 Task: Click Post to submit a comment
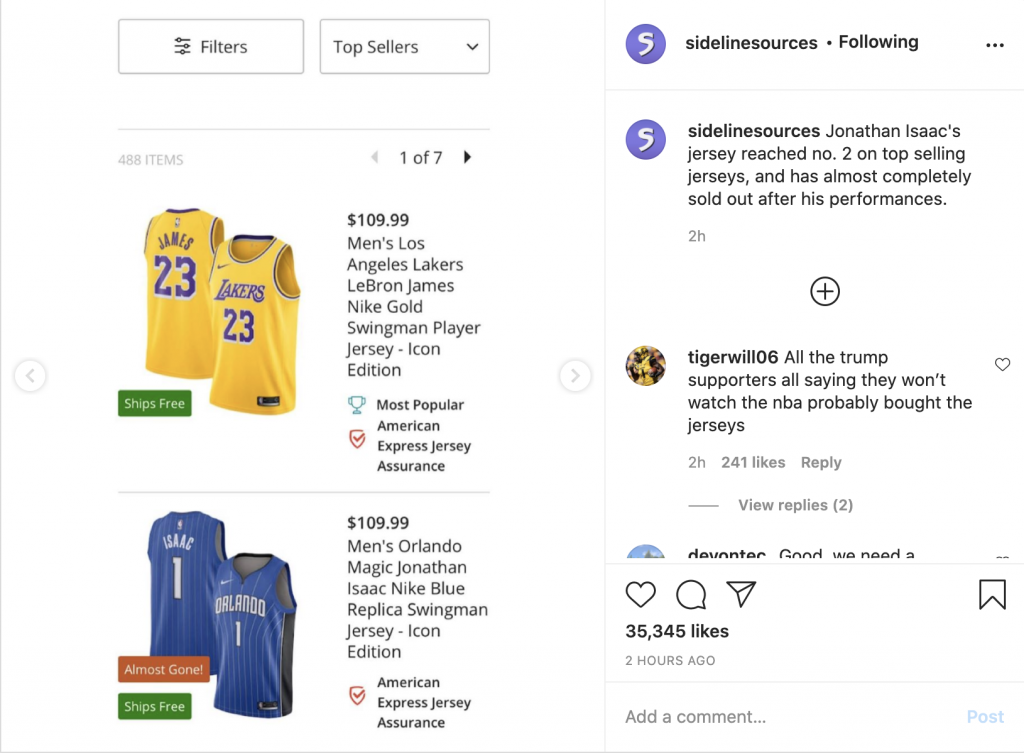985,716
